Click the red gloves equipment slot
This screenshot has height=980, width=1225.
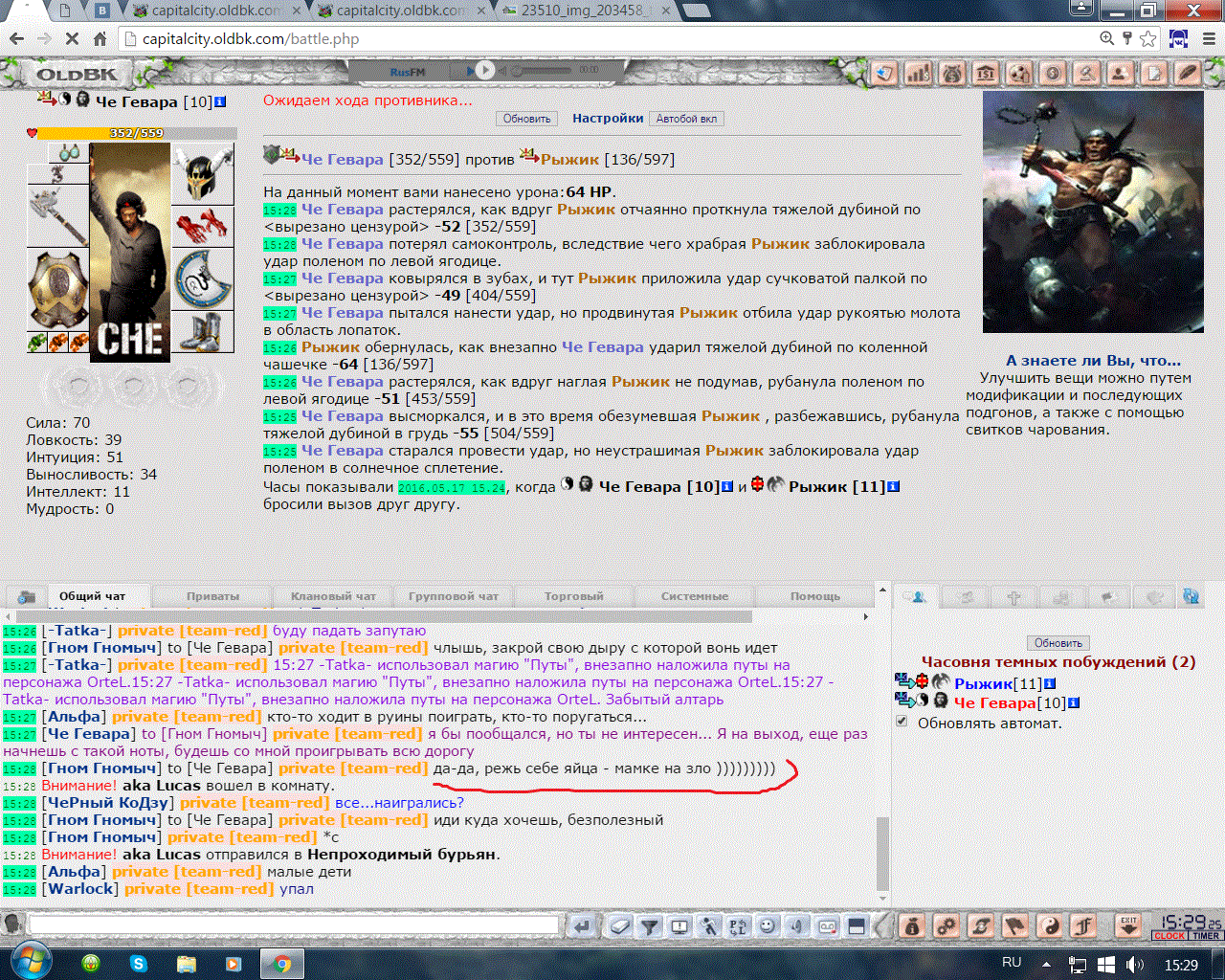click(203, 226)
